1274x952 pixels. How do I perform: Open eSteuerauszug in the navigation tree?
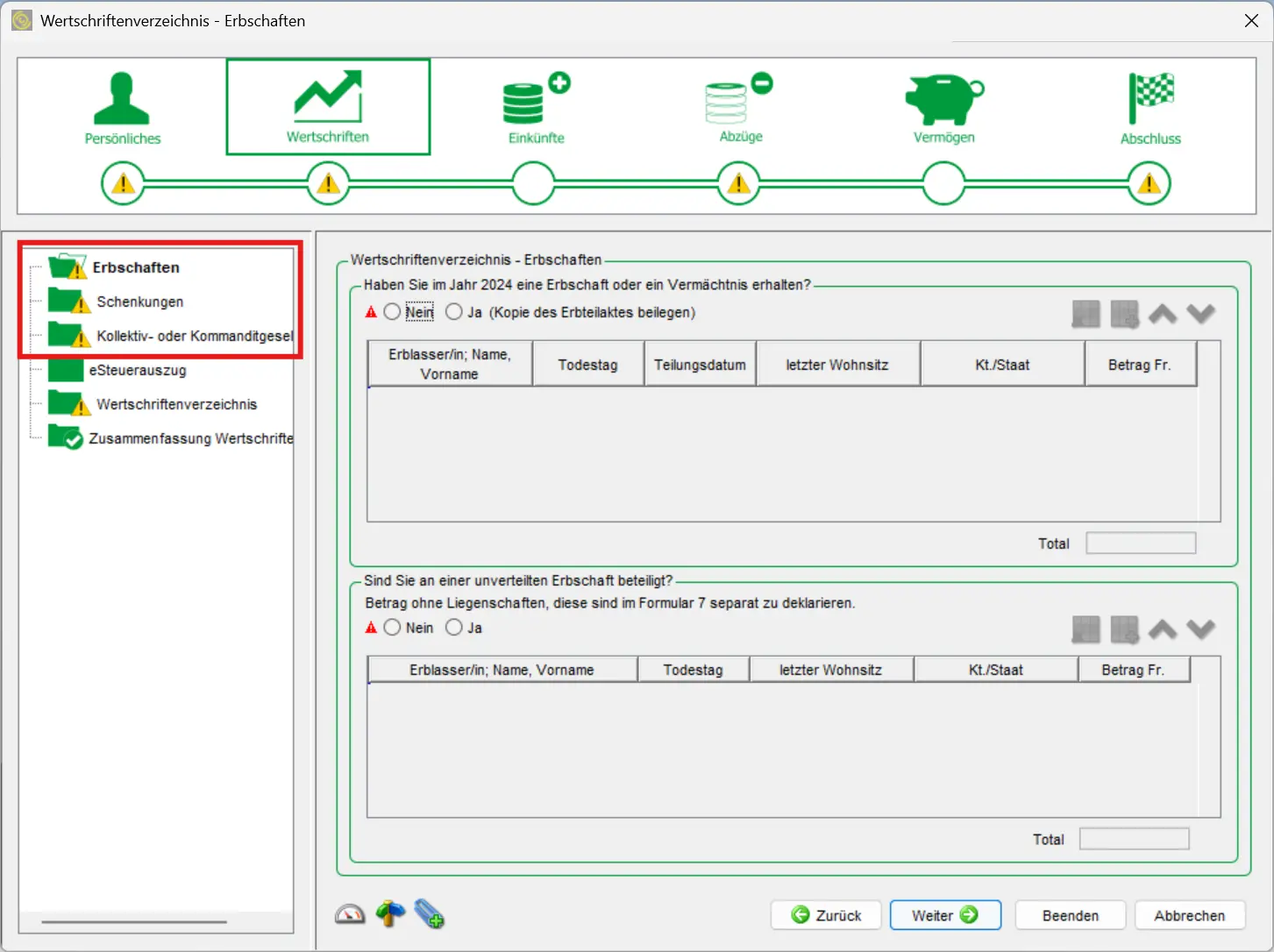(x=137, y=370)
